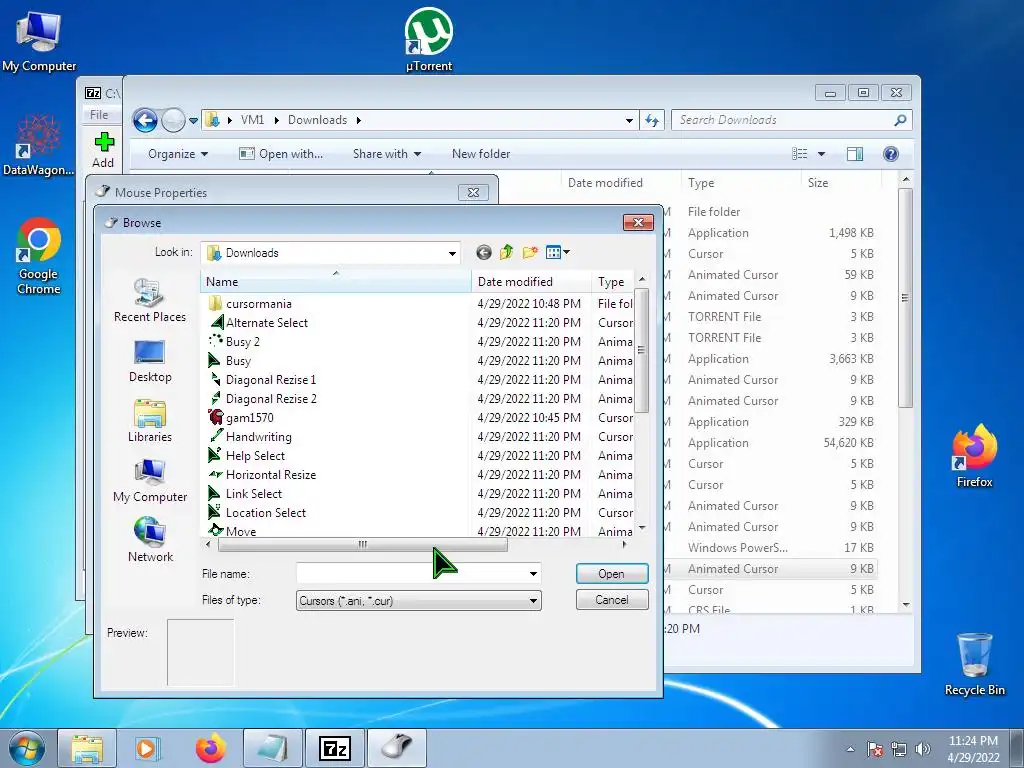The height and width of the screenshot is (768, 1024).
Task: Choose the Location Select cursor file
Action: click(x=265, y=512)
